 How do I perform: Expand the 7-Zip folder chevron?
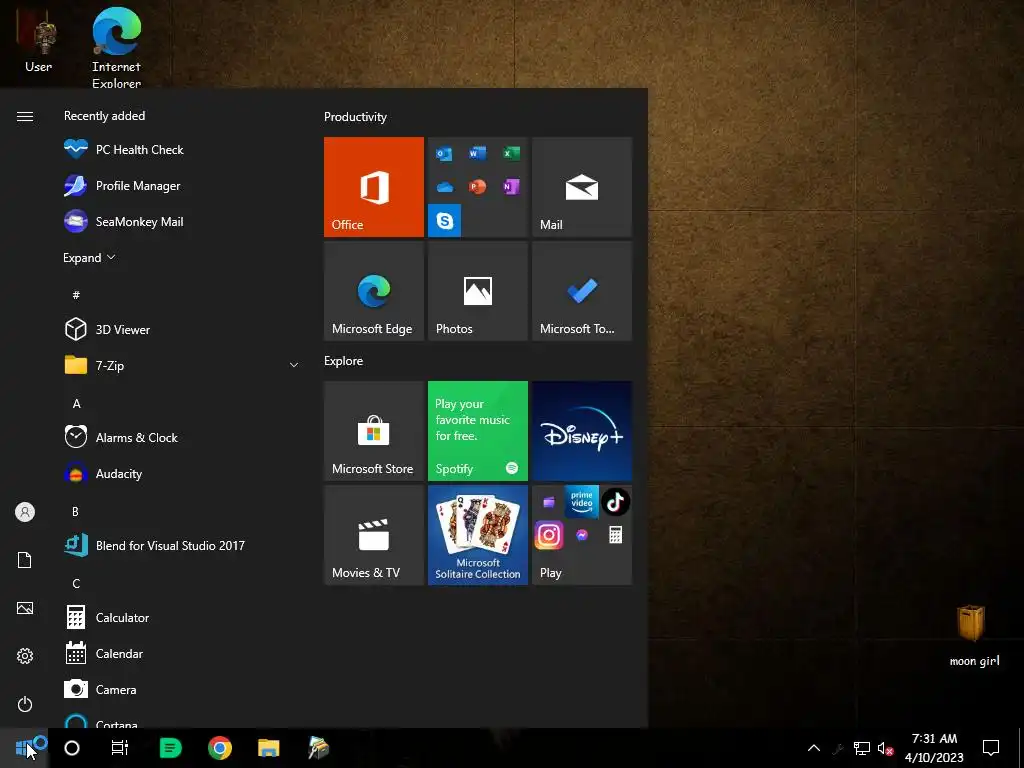point(294,365)
